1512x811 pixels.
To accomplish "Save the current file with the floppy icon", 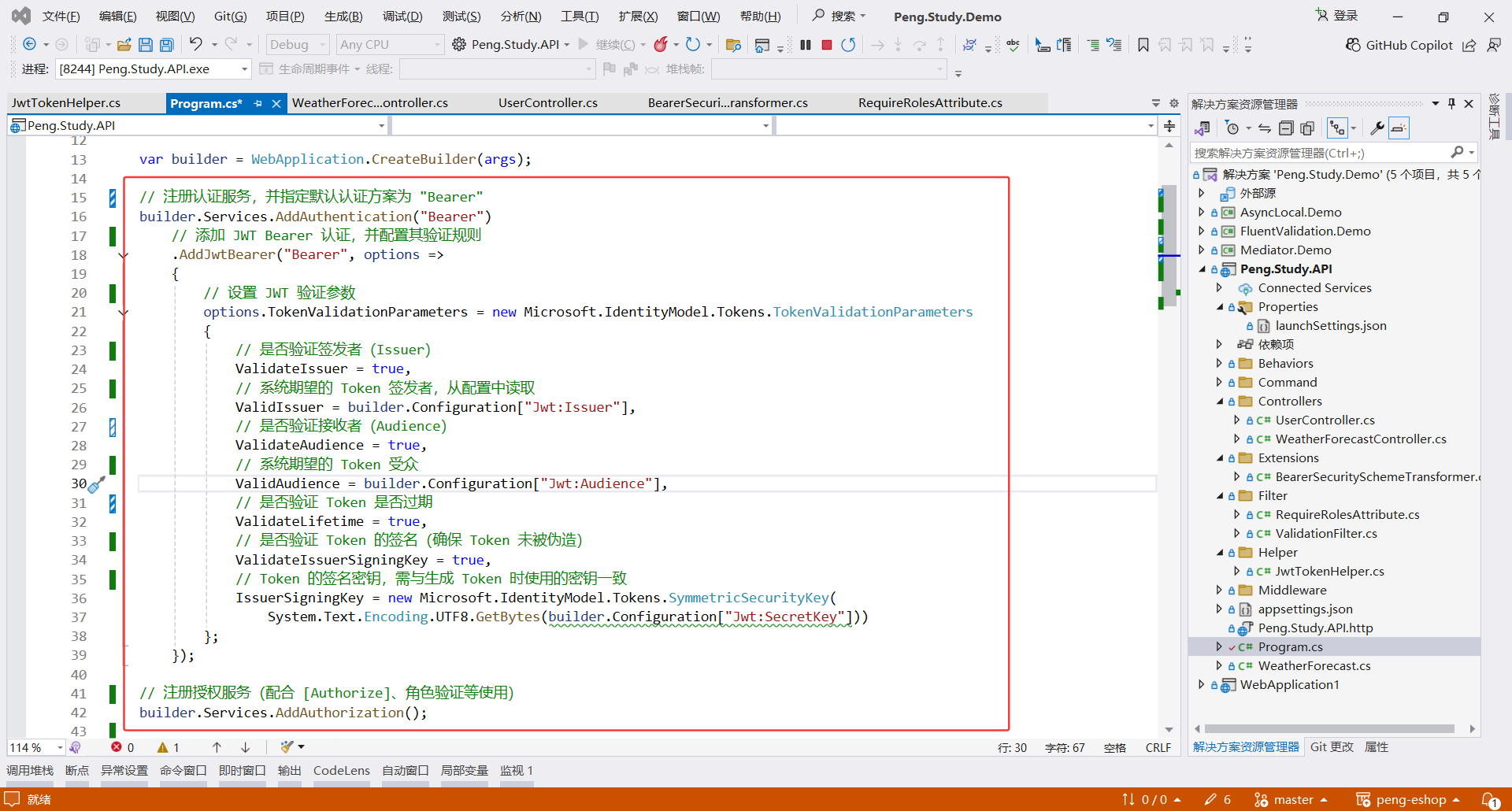I will (x=146, y=45).
